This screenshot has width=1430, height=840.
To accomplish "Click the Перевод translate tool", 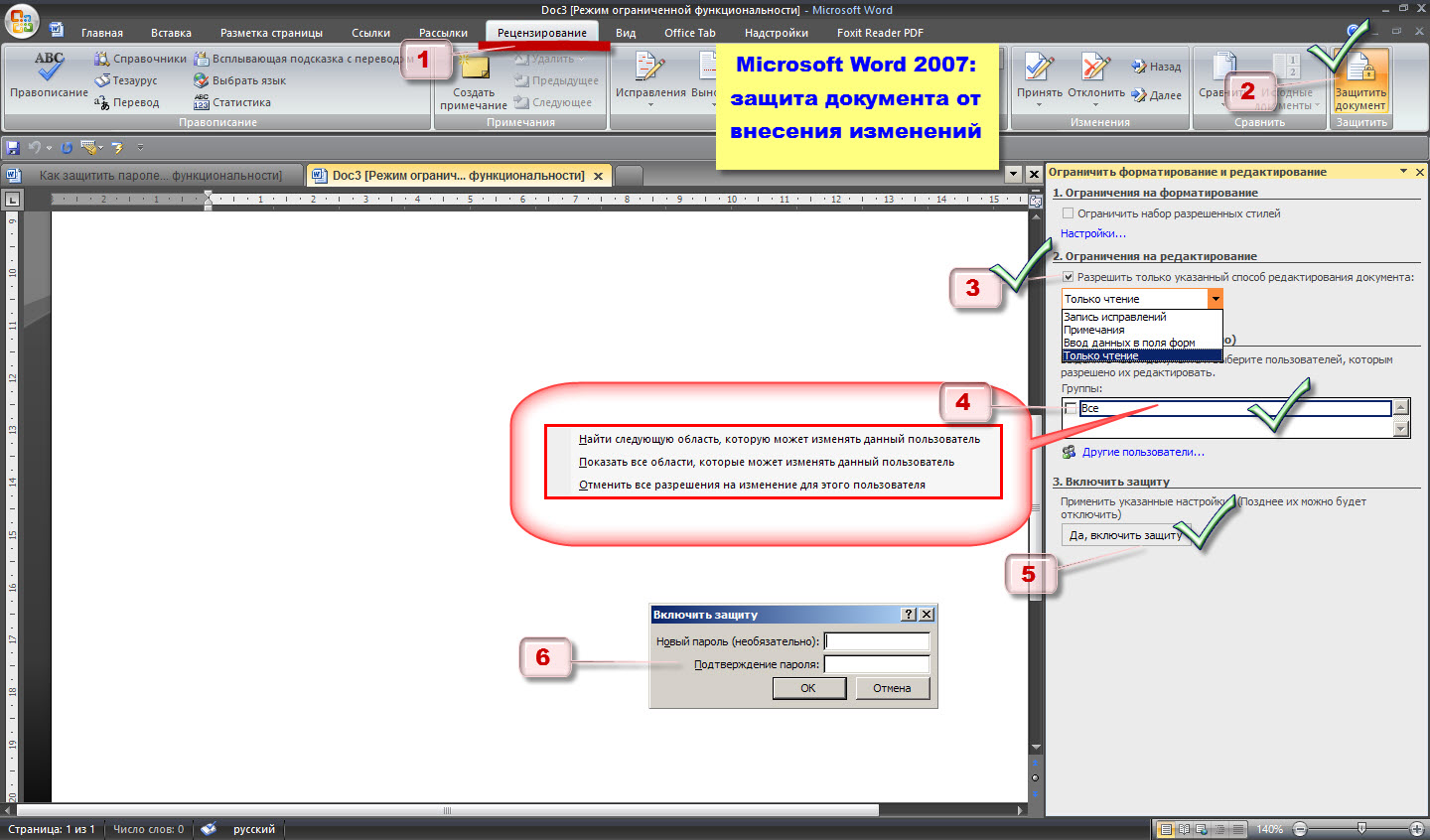I will pyautogui.click(x=126, y=102).
